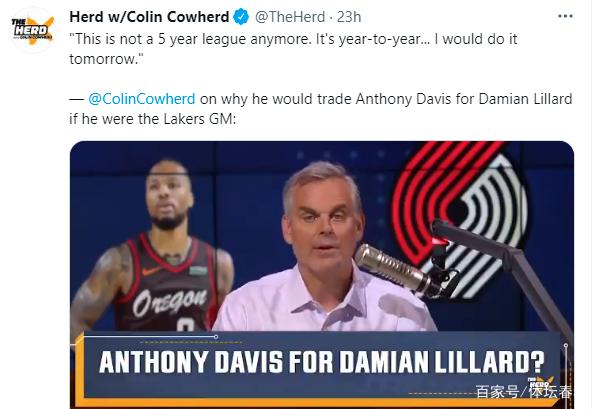The width and height of the screenshot is (598, 409).
Task: Follow the @ColinCowherd mention link
Action: 141,99
